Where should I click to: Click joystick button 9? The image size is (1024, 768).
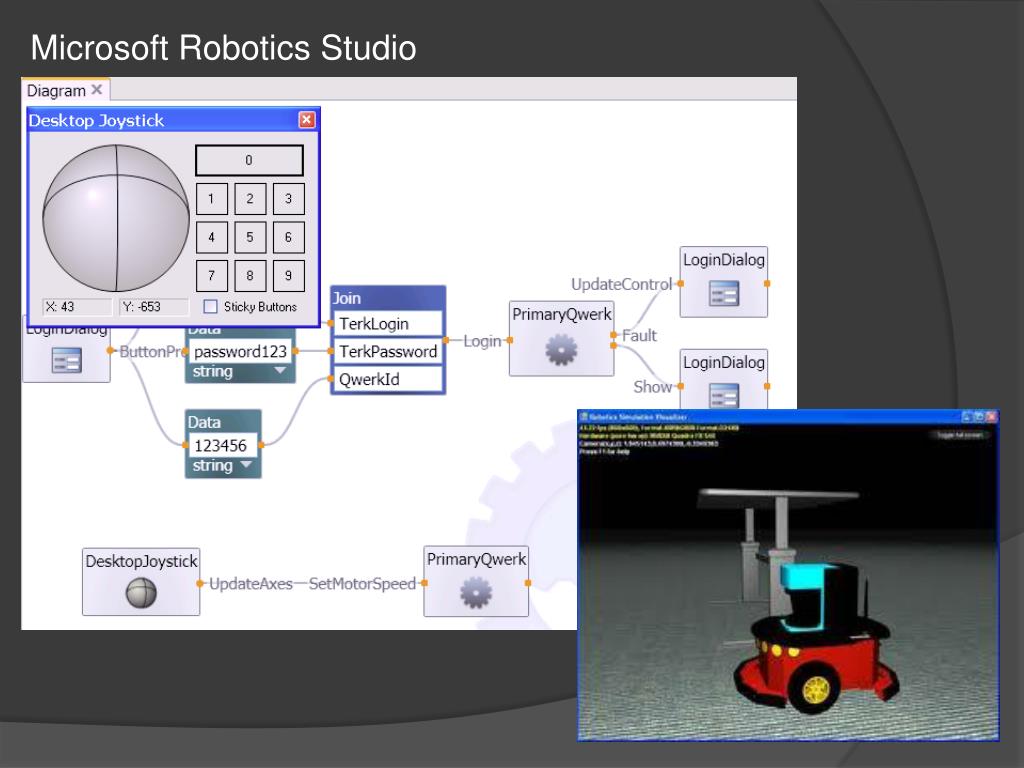289,276
